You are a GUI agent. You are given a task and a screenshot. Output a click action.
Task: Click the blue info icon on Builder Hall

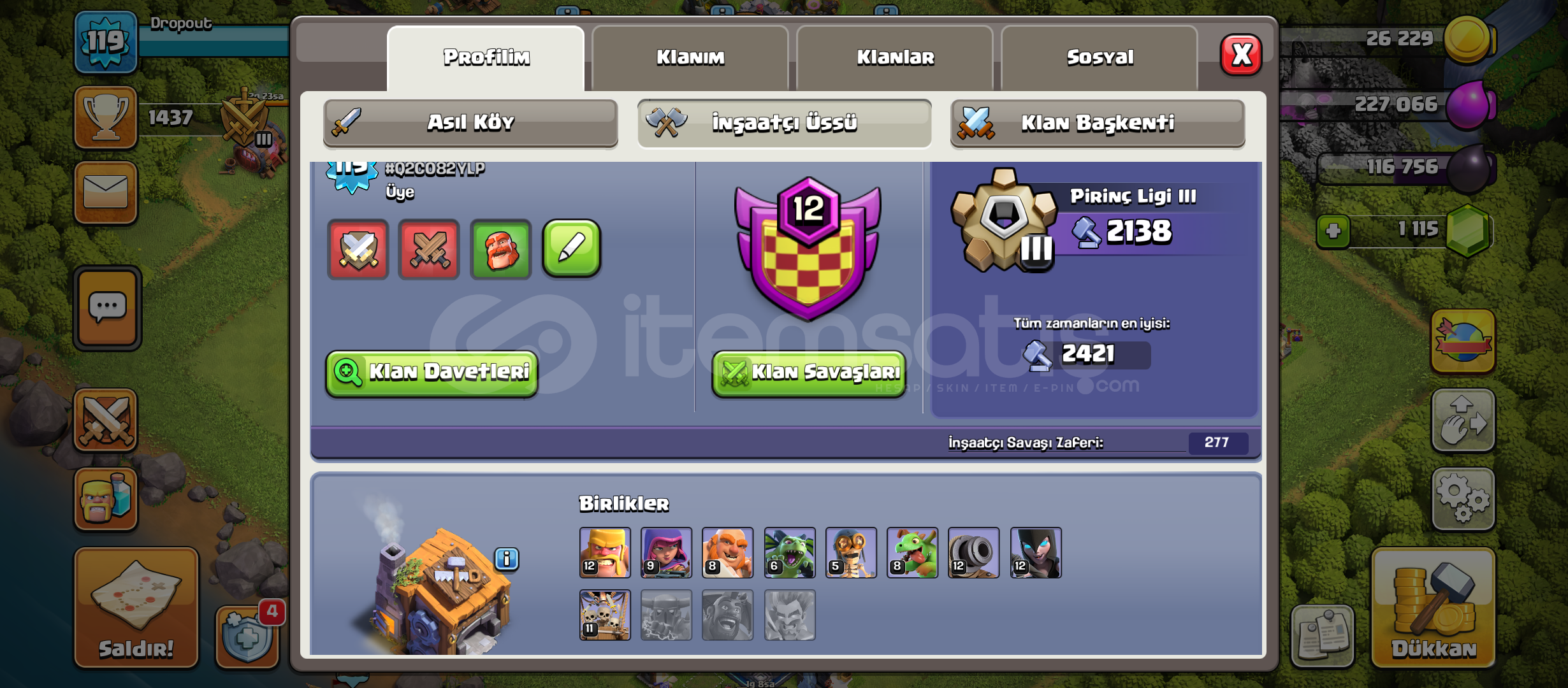507,559
